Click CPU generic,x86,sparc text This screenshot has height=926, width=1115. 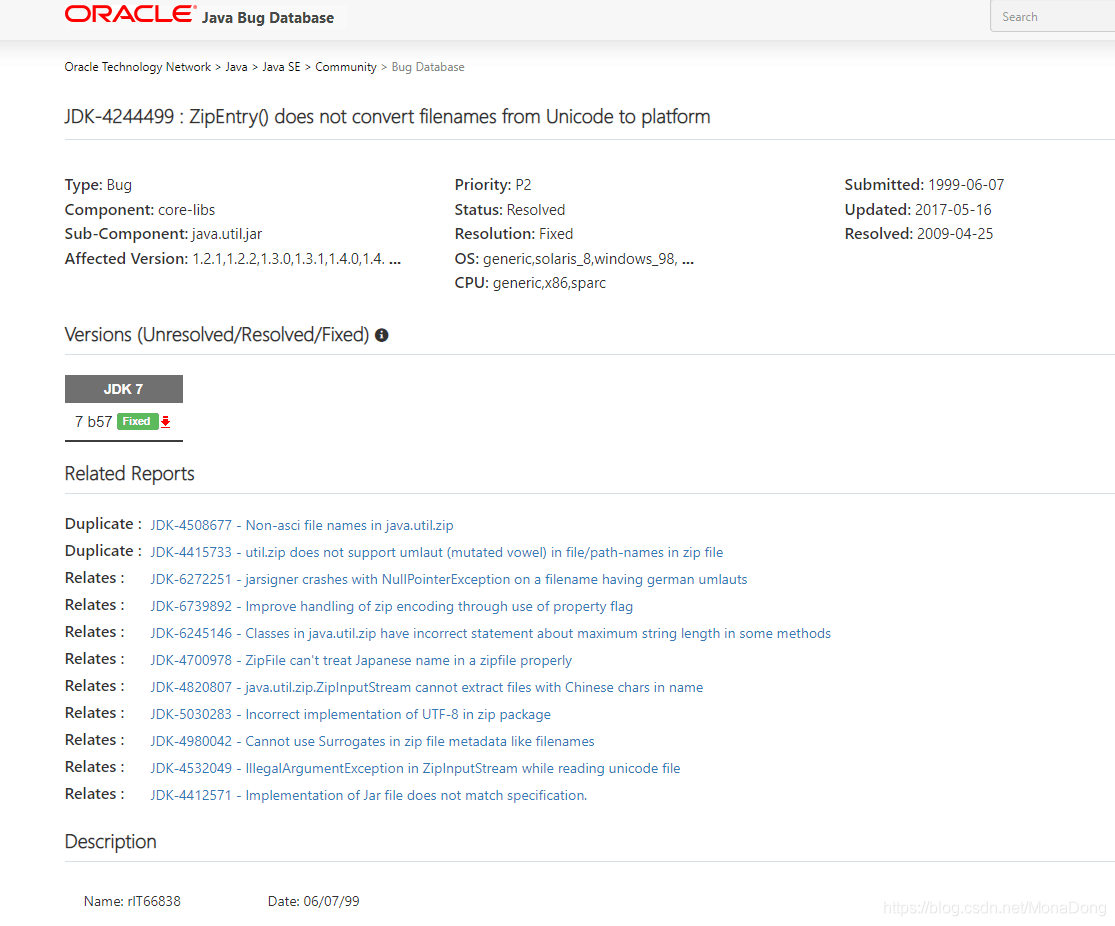coord(530,283)
